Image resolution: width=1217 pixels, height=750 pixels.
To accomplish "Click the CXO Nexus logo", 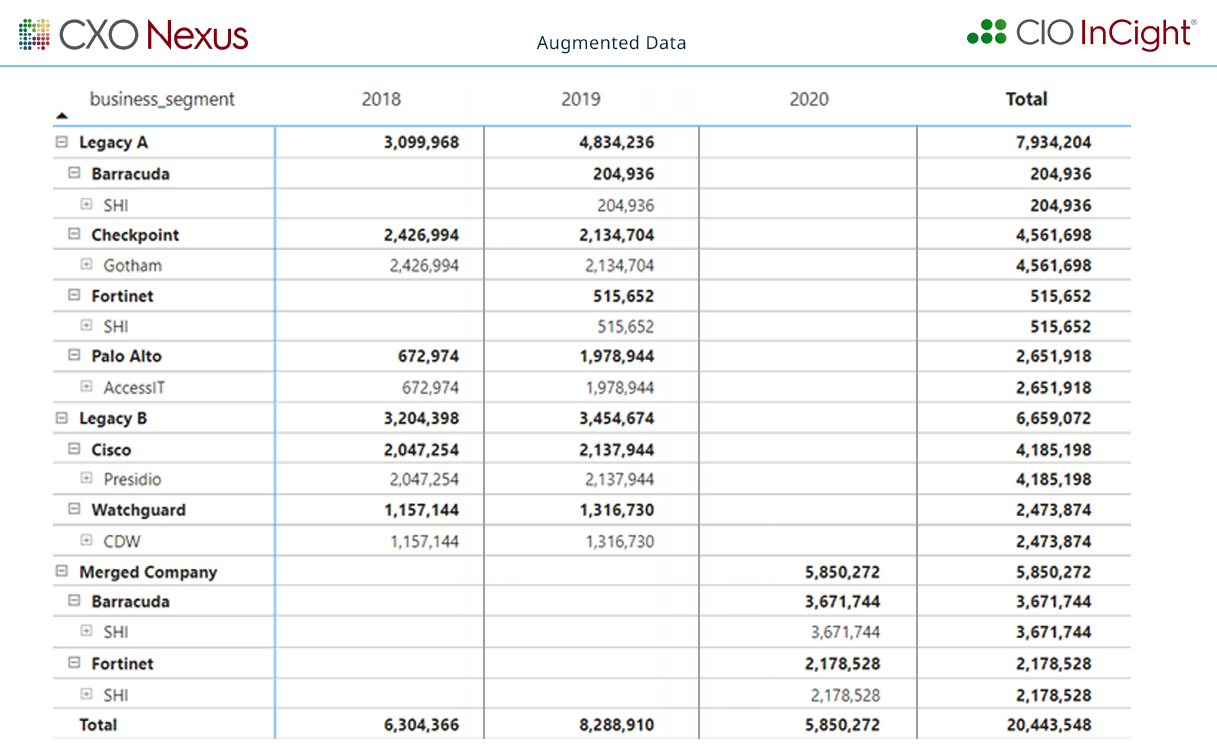I will point(134,35).
